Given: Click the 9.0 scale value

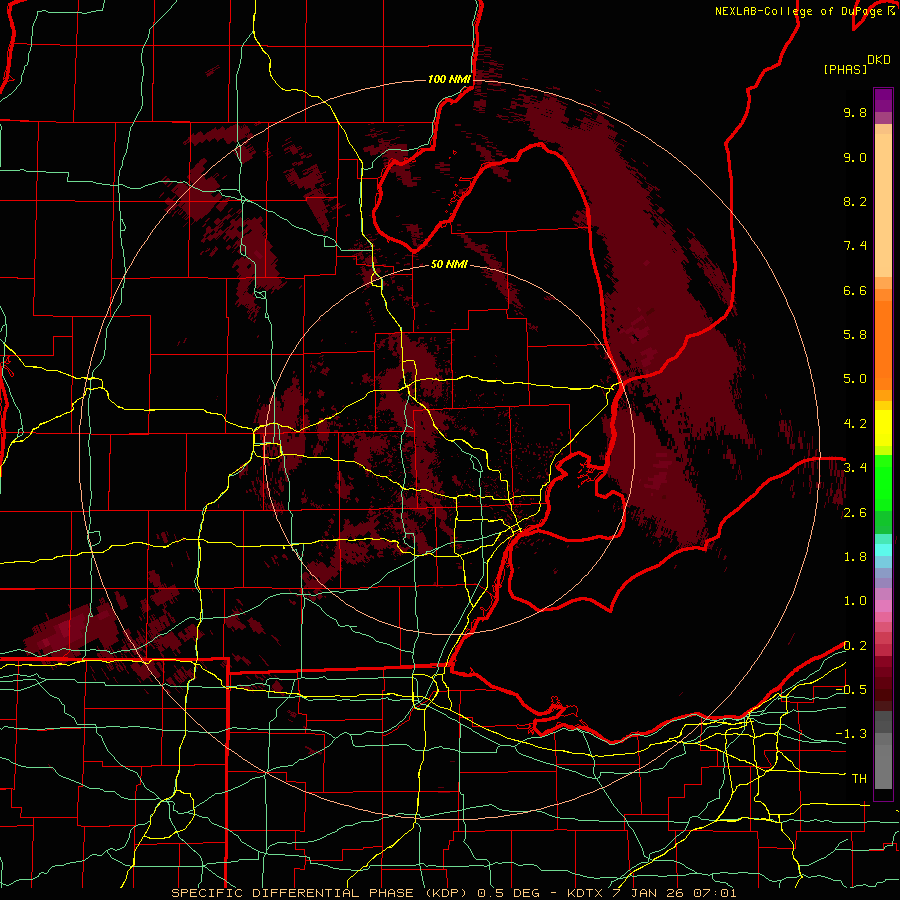Looking at the screenshot, I should tap(855, 157).
